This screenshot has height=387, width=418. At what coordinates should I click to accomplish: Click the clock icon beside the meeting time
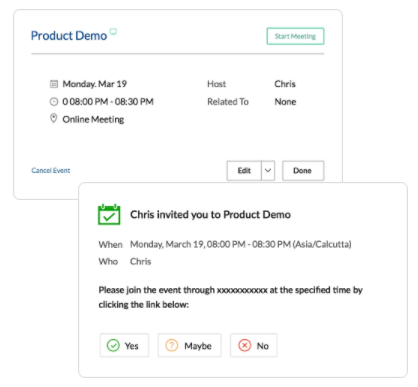(54, 102)
